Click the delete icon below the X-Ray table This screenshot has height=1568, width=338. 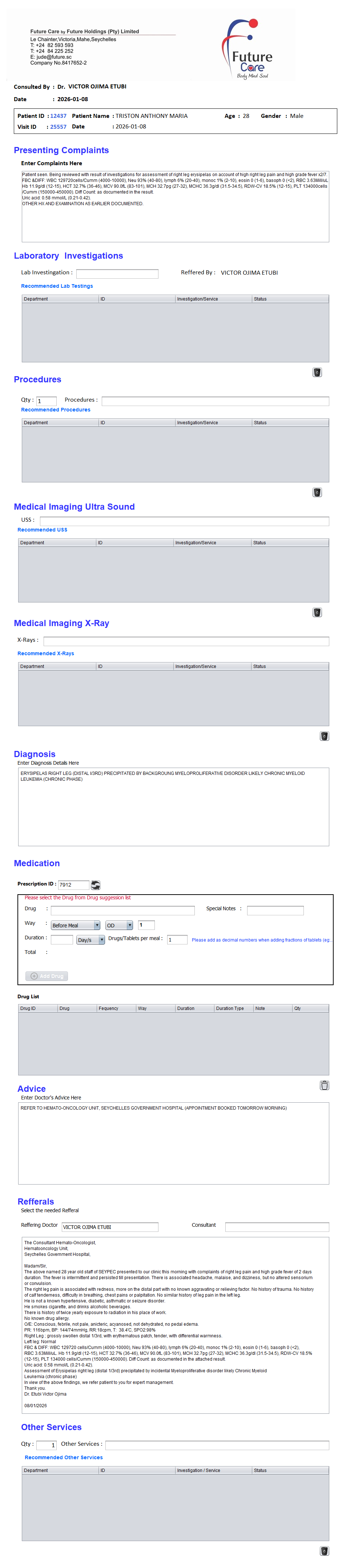324,736
